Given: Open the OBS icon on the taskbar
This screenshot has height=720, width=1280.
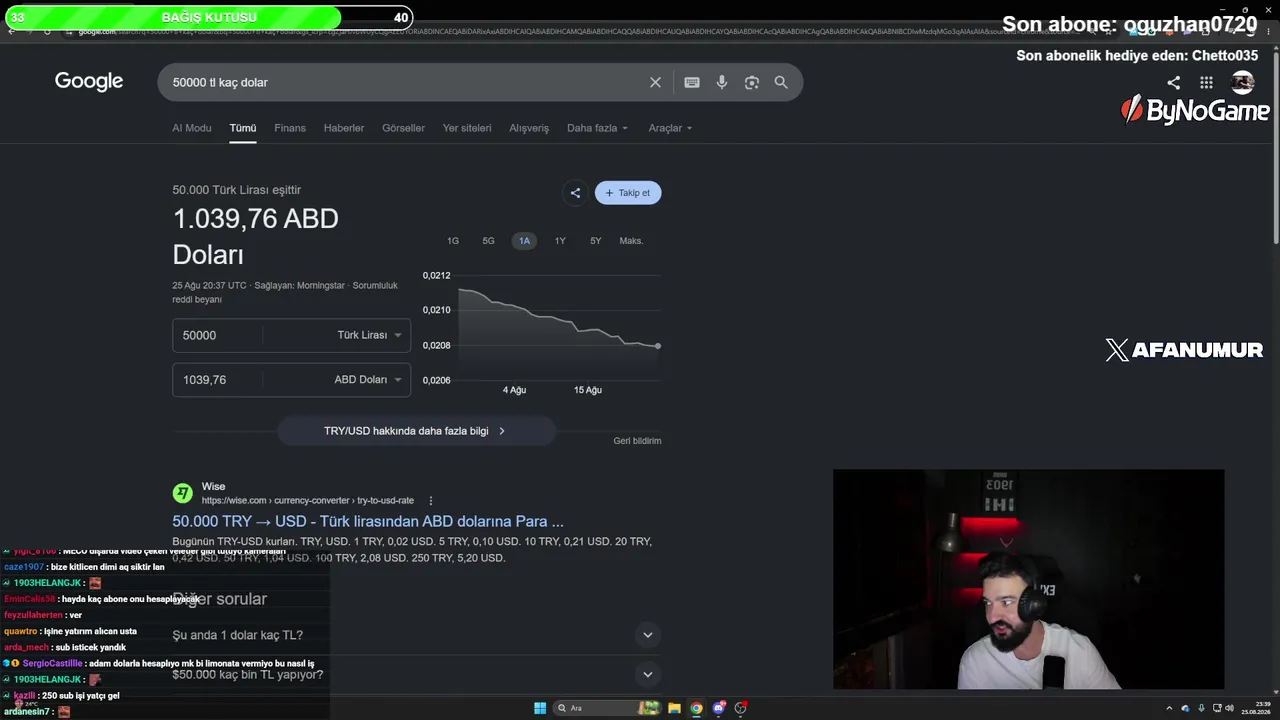Looking at the screenshot, I should (740, 708).
